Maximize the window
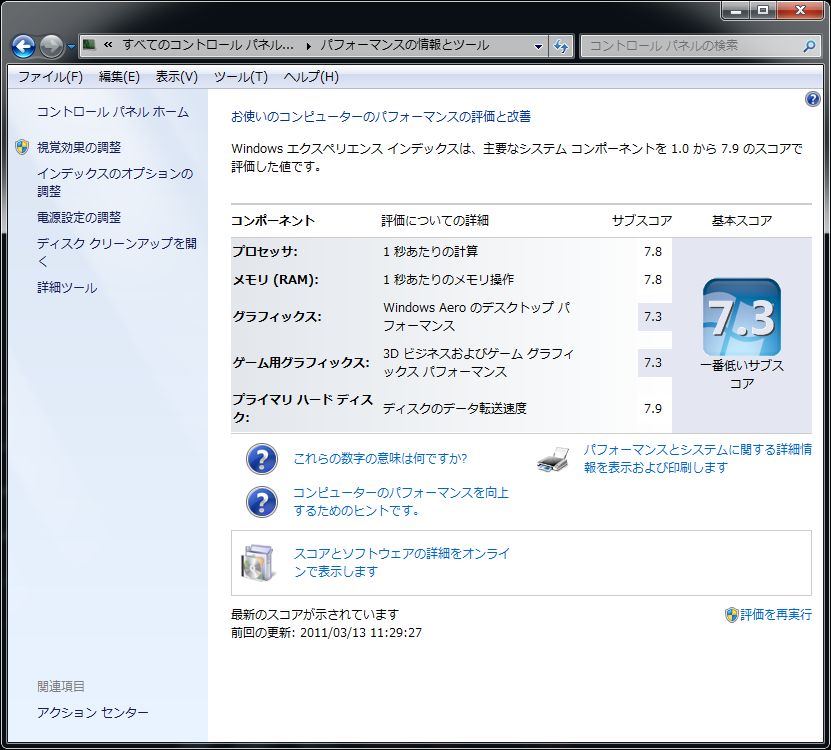The height and width of the screenshot is (750, 831). (x=763, y=10)
